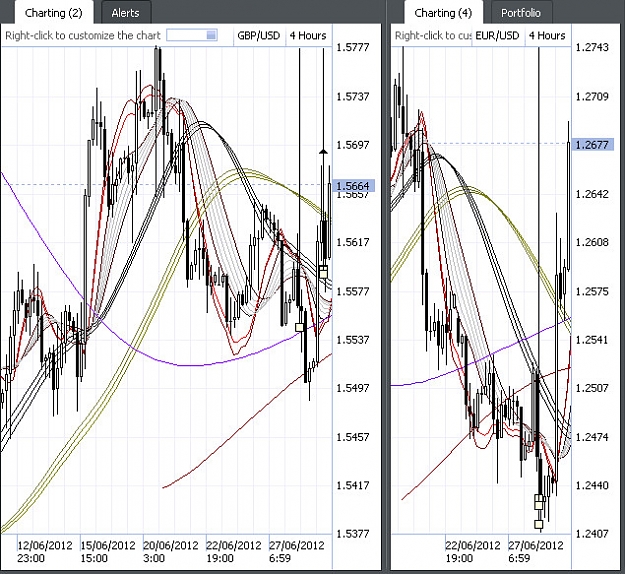The height and width of the screenshot is (574, 625).
Task: Select the 1.2474 price axis label
Action: click(x=592, y=437)
